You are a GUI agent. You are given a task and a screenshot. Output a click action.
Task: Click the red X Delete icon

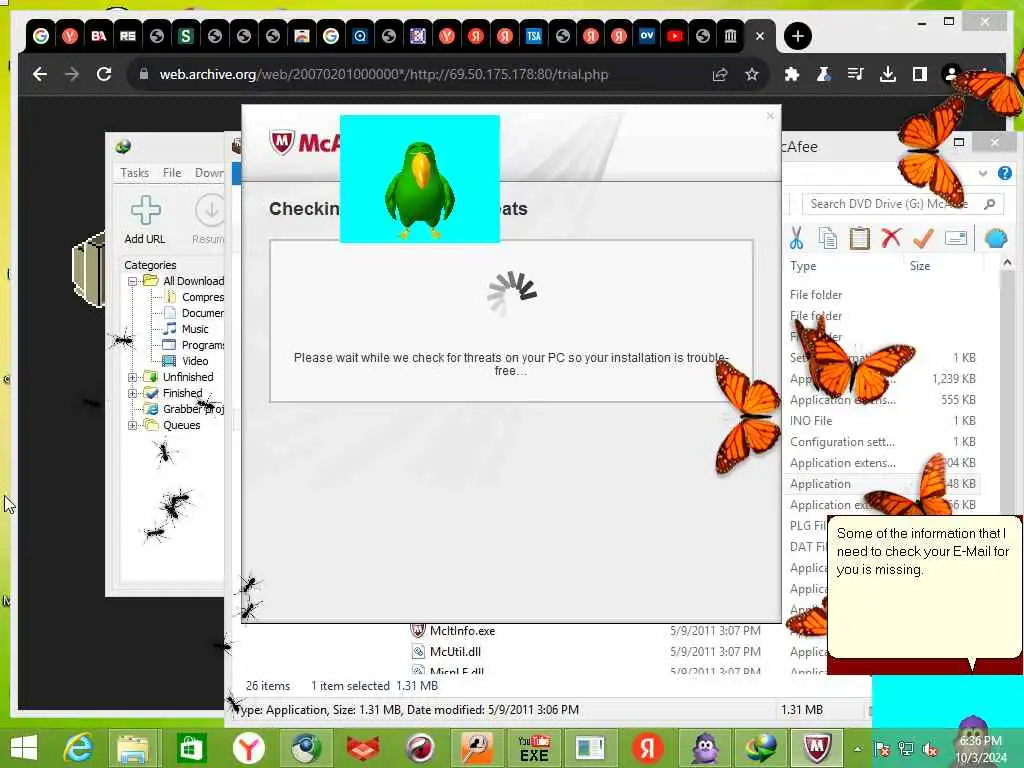click(x=891, y=238)
